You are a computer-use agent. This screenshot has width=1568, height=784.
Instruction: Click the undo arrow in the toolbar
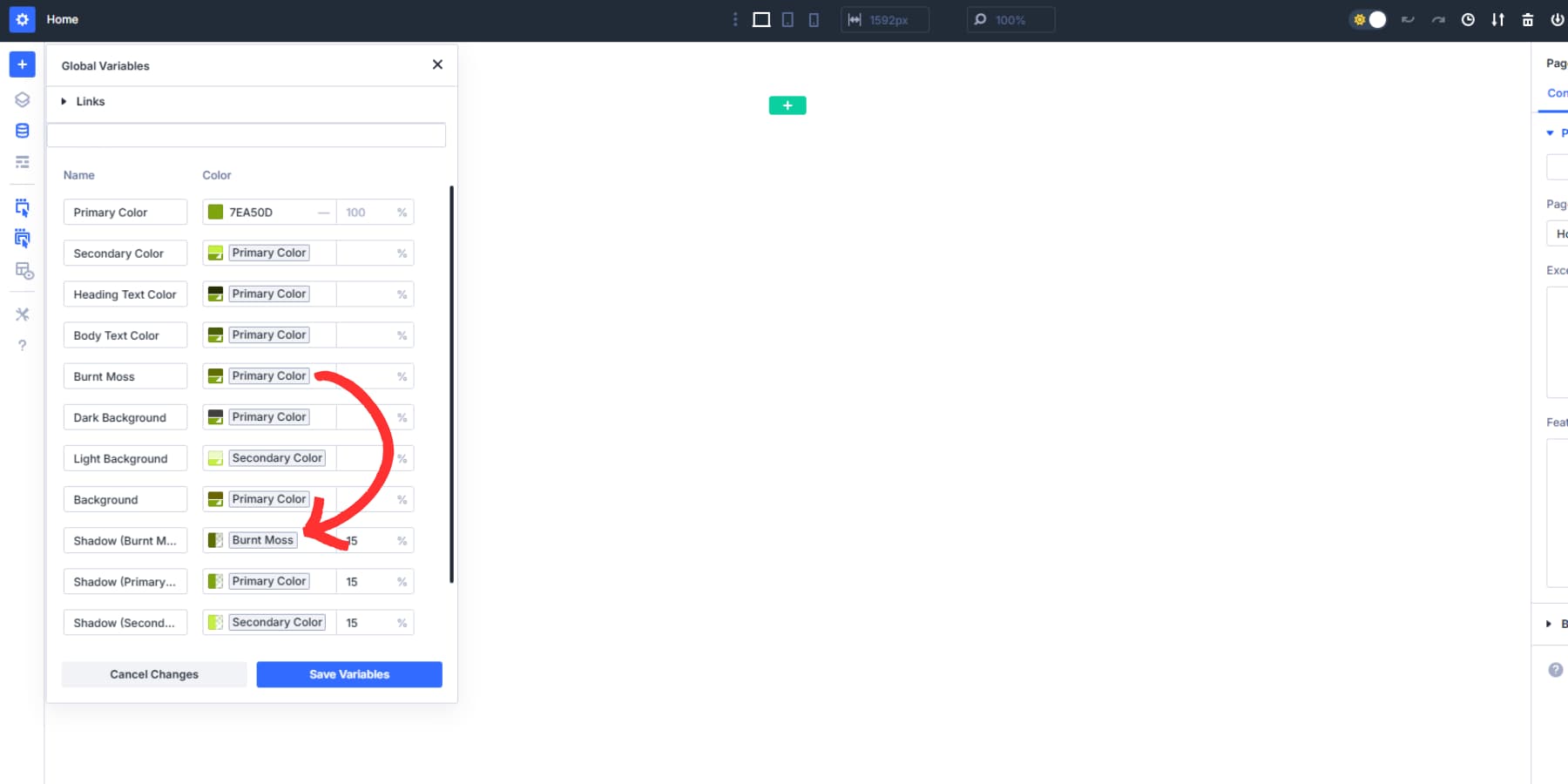[1408, 19]
